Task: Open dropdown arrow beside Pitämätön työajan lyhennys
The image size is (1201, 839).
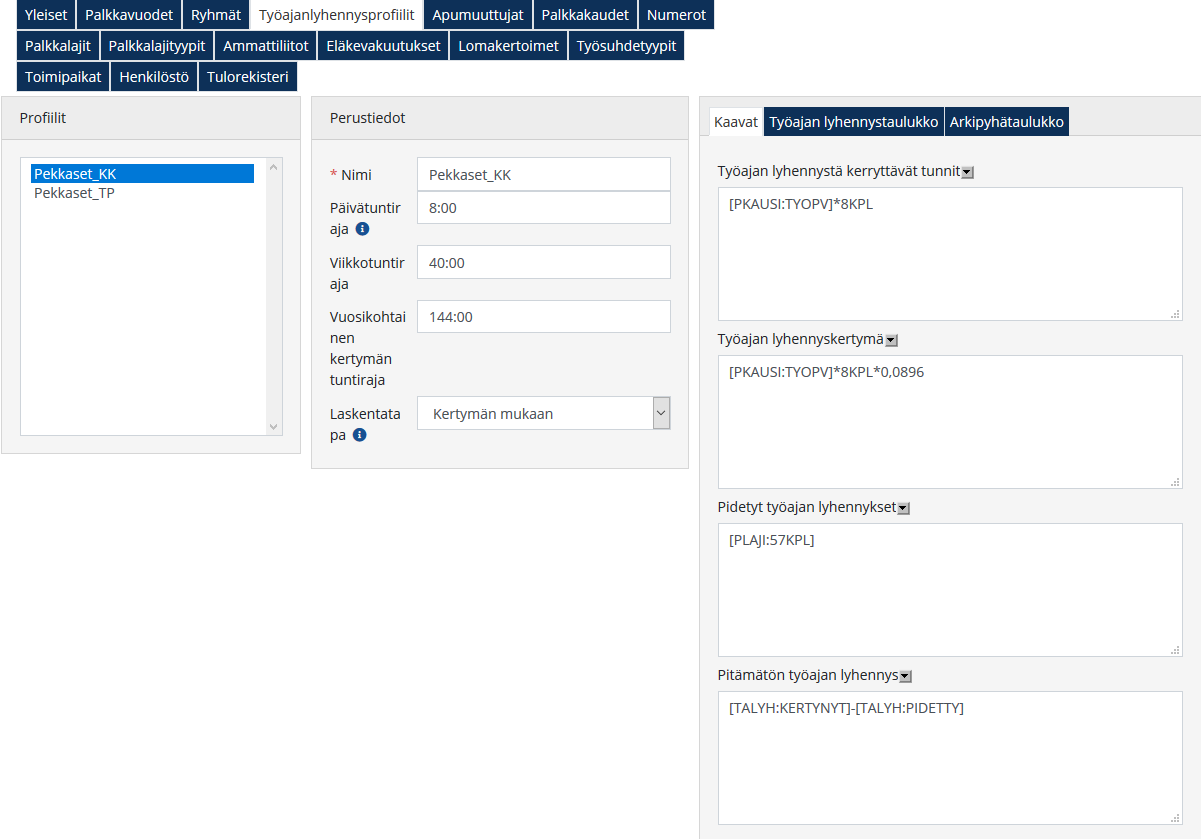Action: tap(905, 676)
